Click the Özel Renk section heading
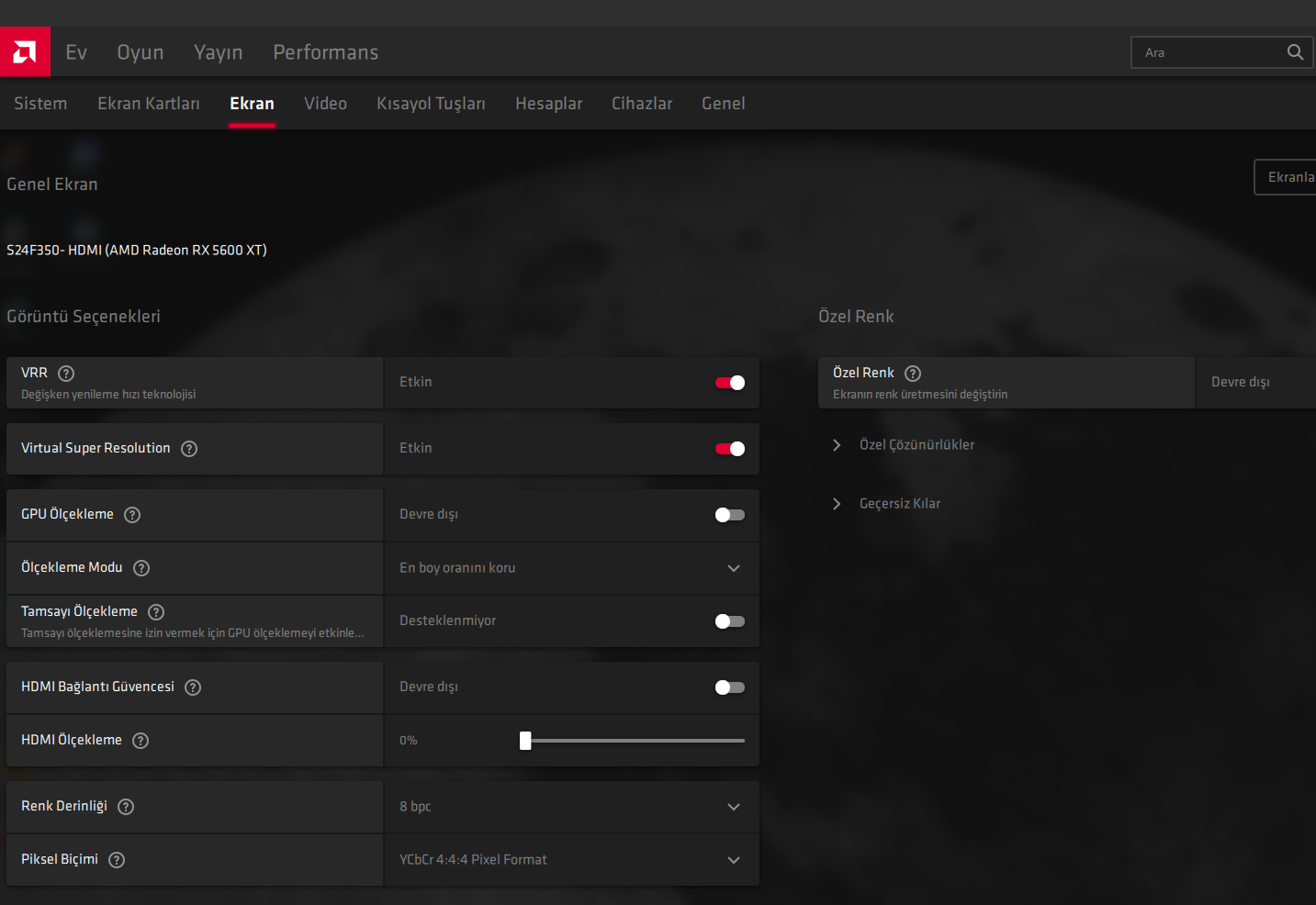 (856, 317)
